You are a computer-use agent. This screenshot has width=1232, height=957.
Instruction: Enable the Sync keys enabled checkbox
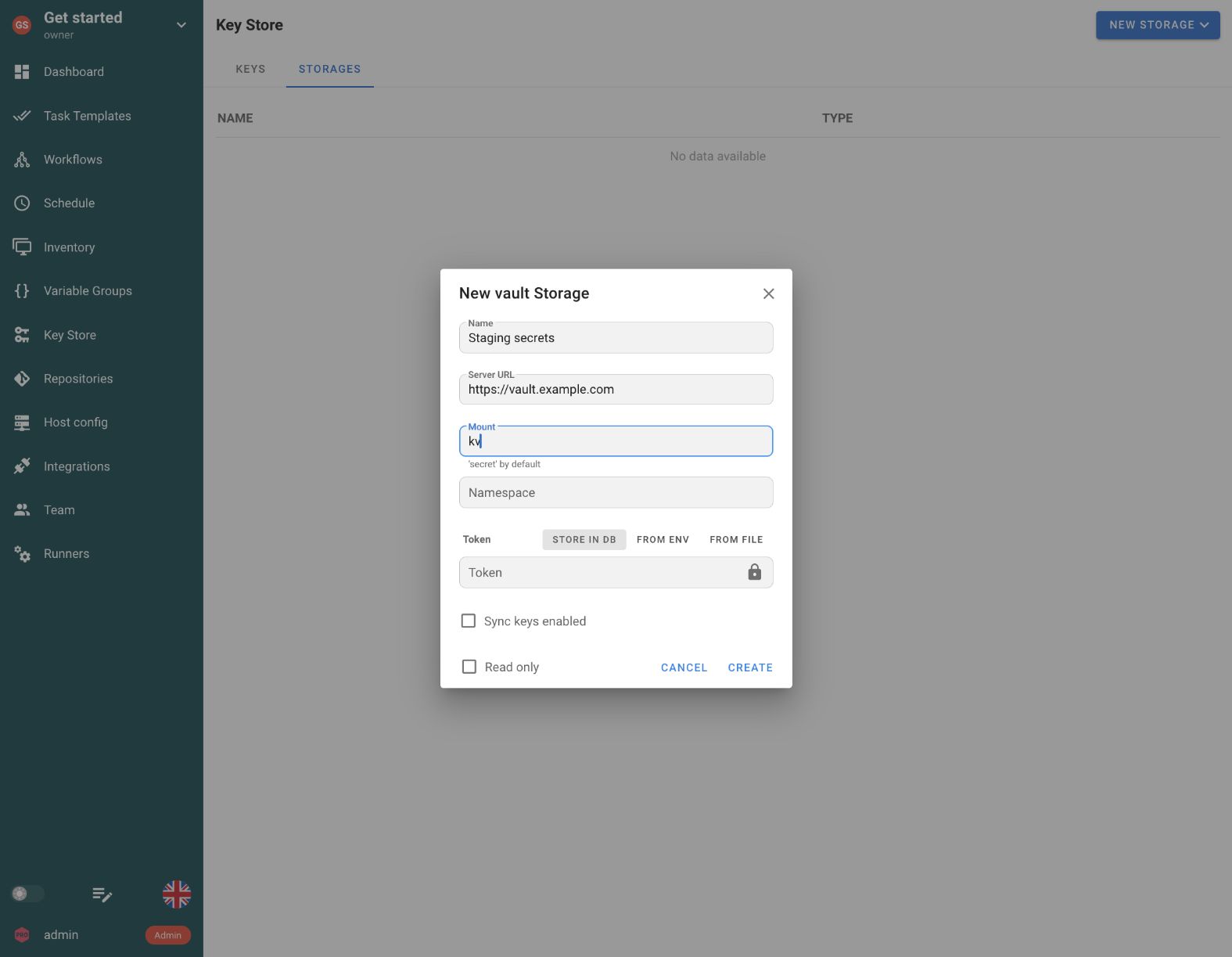click(469, 621)
